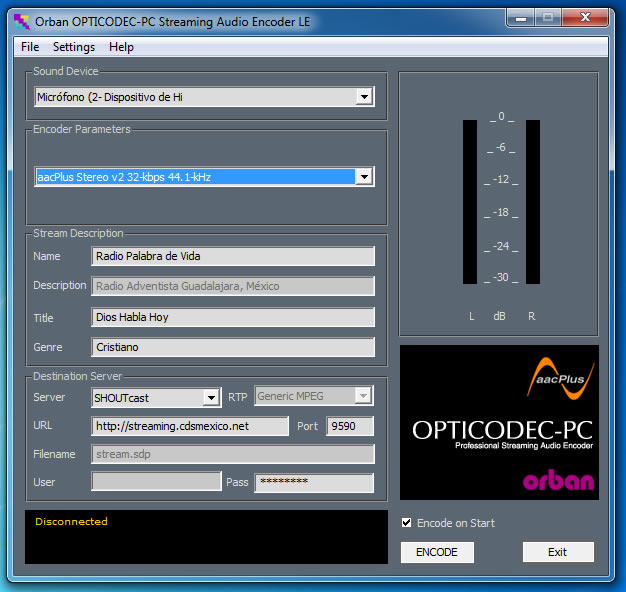Minimize the Orban encoder window
This screenshot has height=592, width=626.
tap(521, 18)
